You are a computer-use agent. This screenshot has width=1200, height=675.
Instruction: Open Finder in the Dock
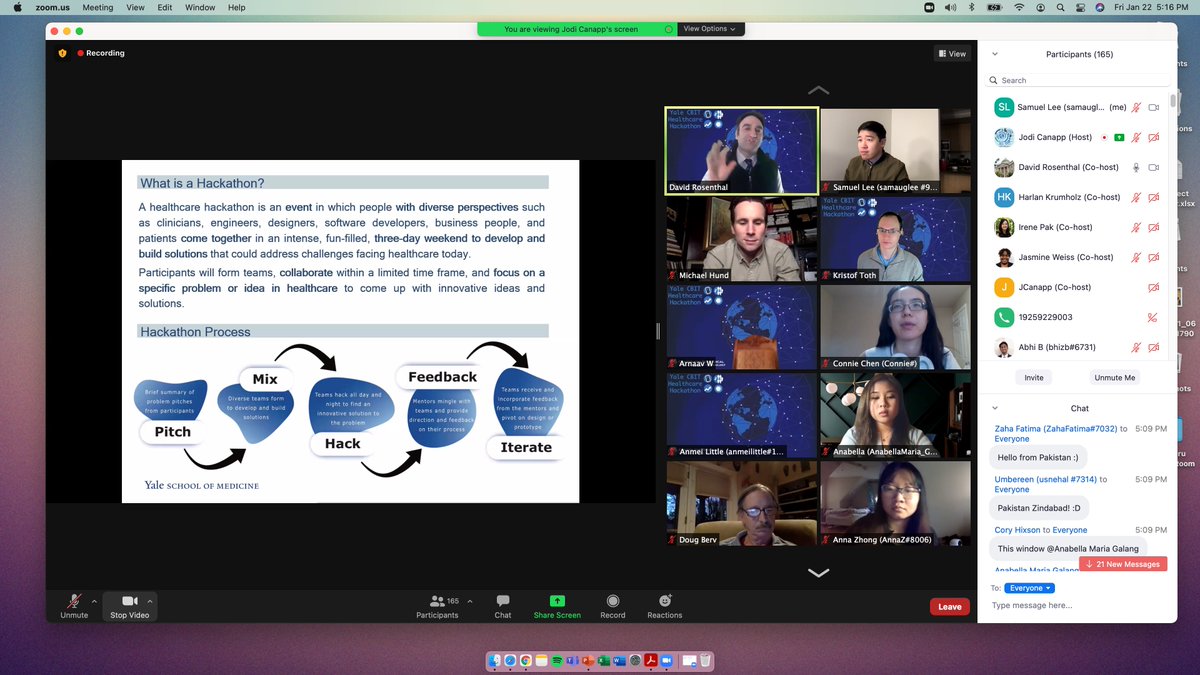point(495,661)
